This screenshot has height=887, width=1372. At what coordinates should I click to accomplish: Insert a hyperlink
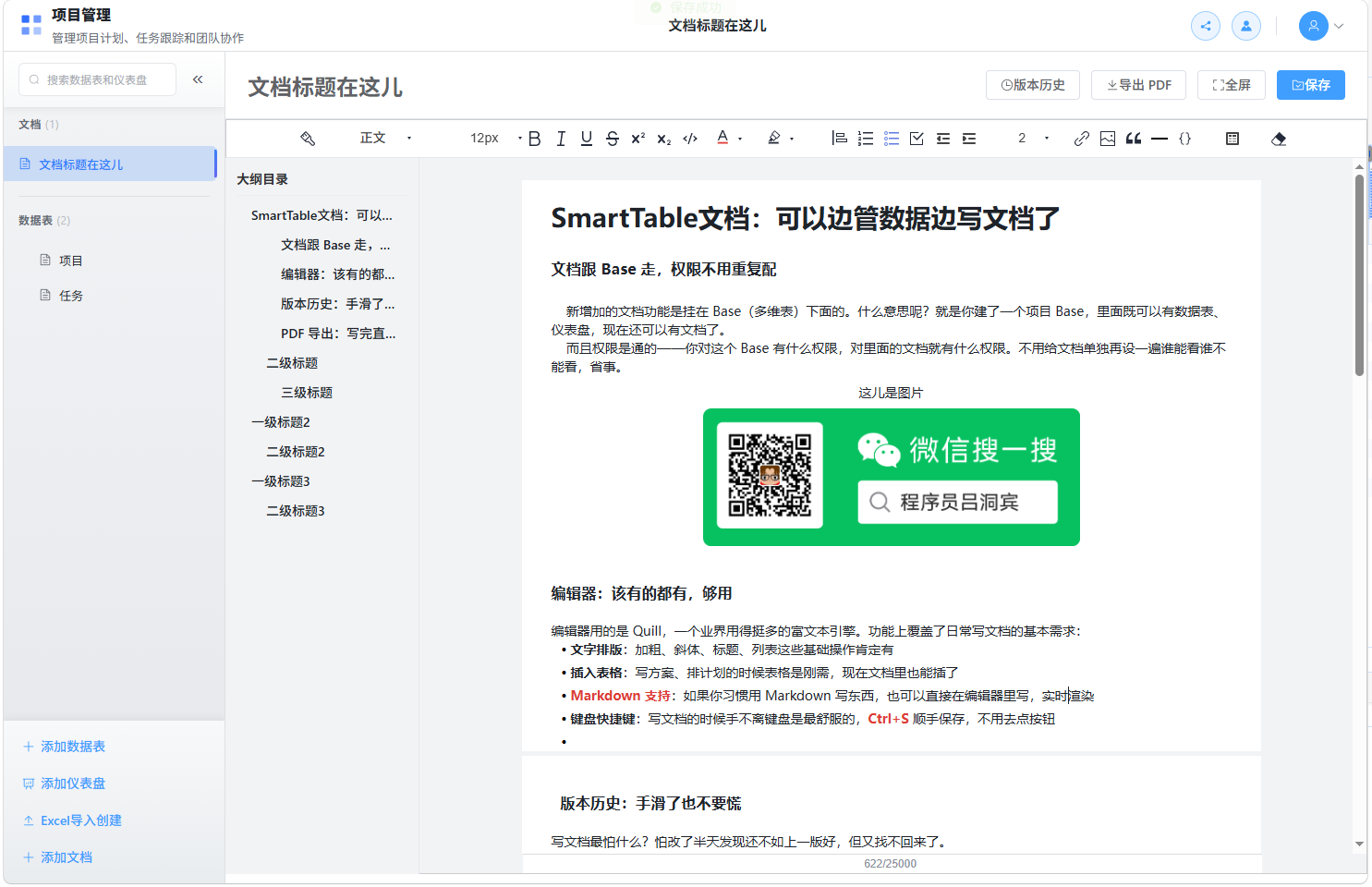1082,139
